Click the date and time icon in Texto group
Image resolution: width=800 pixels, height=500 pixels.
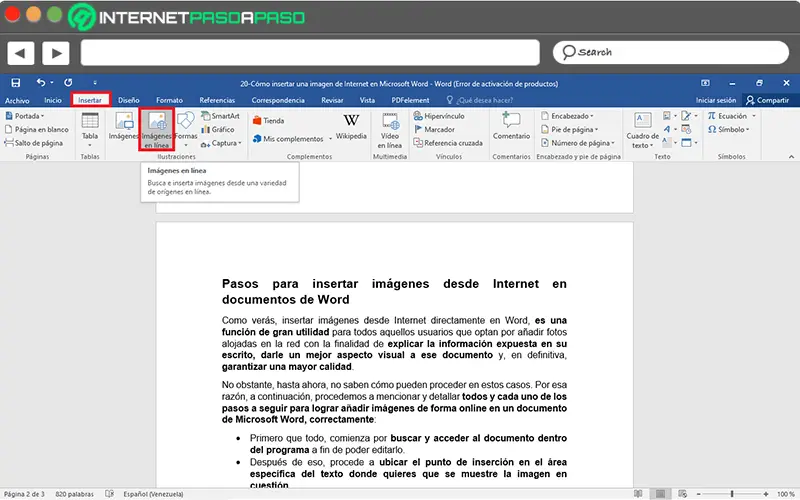point(686,130)
